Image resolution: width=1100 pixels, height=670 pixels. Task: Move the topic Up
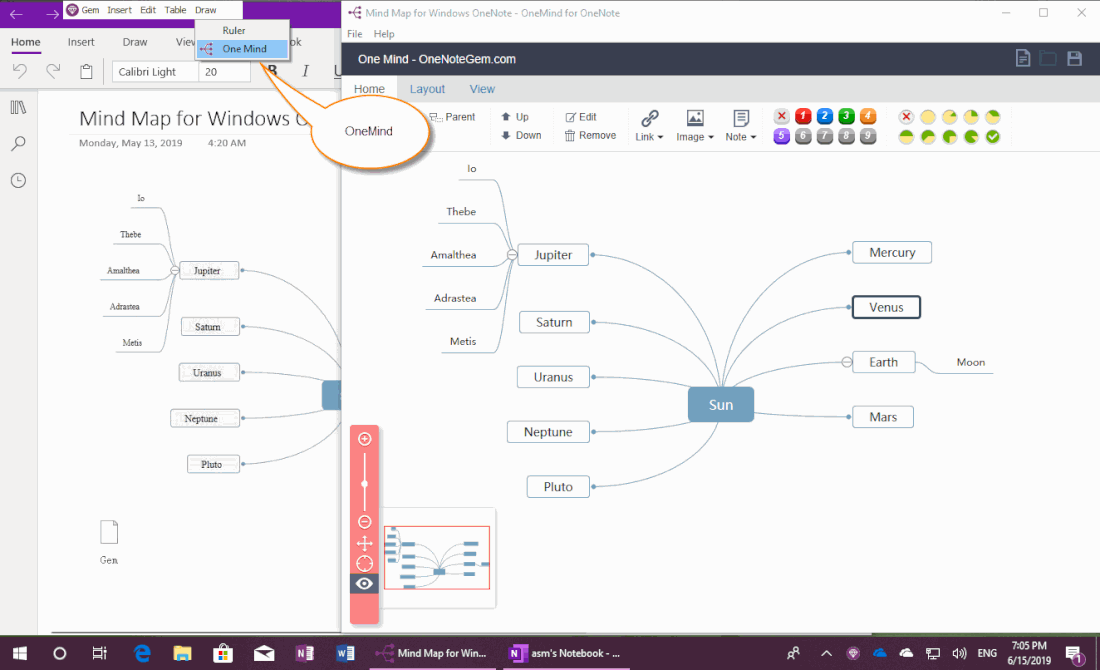pos(516,116)
